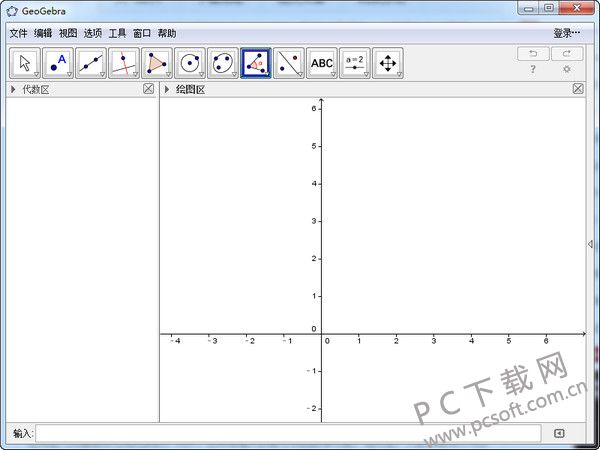Click the Redo arrow button
The width and height of the screenshot is (600, 450).
pyautogui.click(x=567, y=54)
